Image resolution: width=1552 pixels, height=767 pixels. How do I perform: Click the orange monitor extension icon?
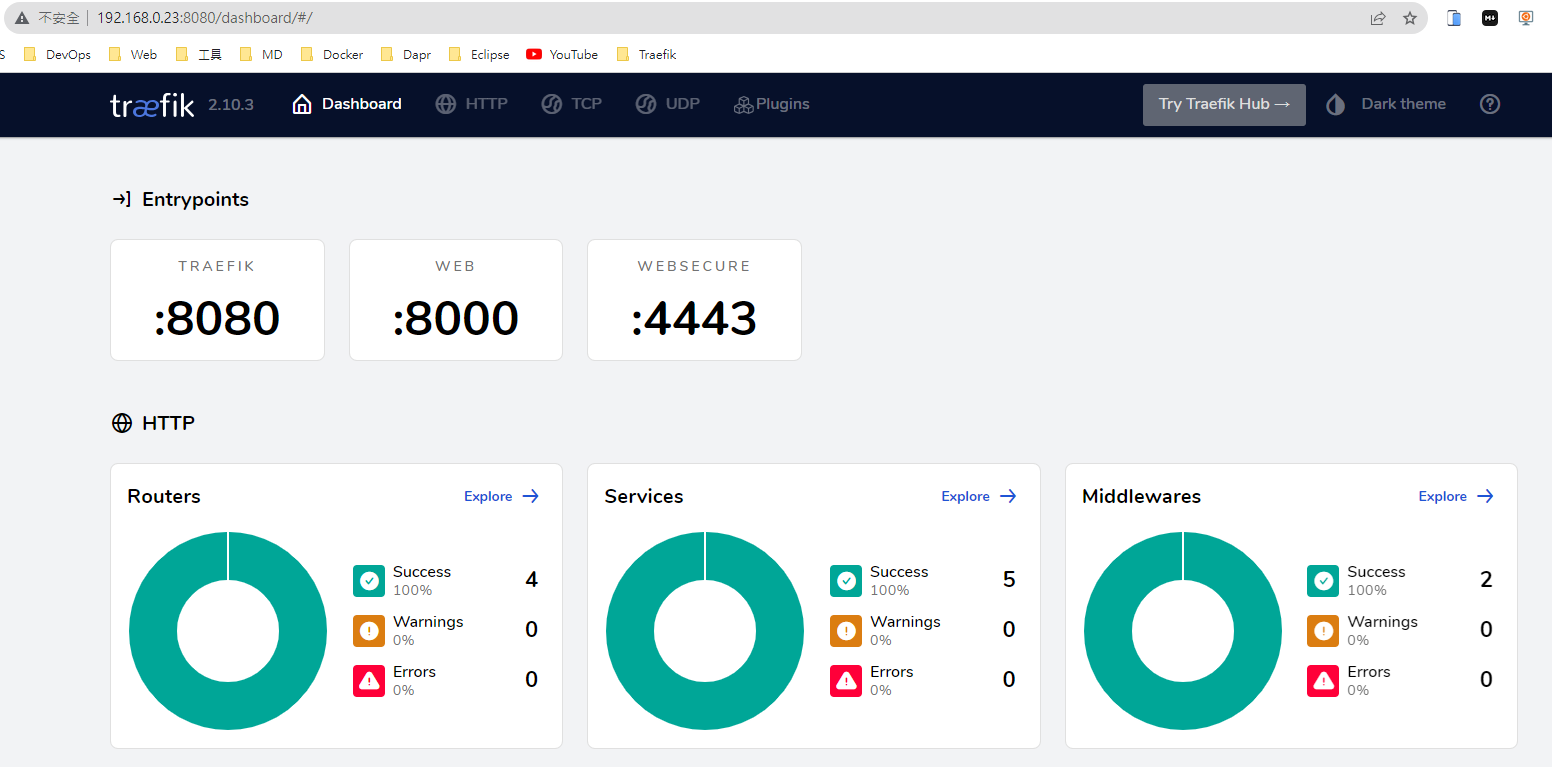1526,18
